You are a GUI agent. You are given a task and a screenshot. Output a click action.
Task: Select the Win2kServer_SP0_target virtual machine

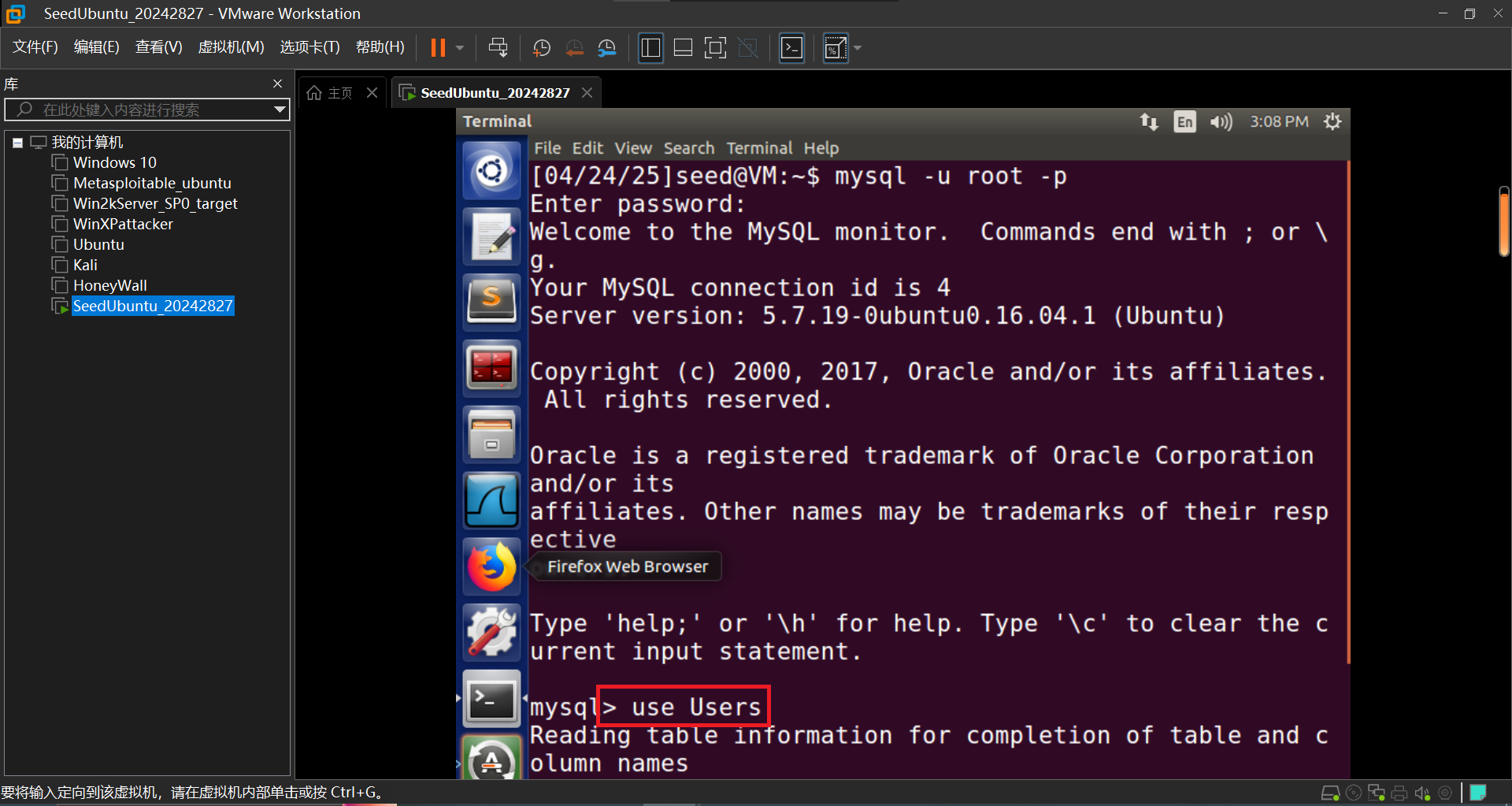point(155,203)
